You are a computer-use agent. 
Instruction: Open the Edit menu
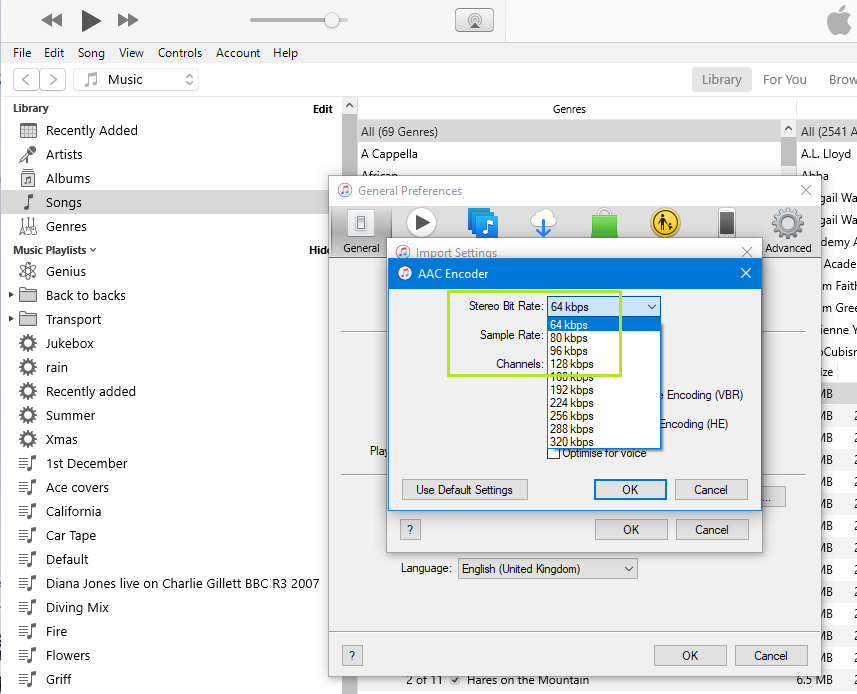point(54,53)
